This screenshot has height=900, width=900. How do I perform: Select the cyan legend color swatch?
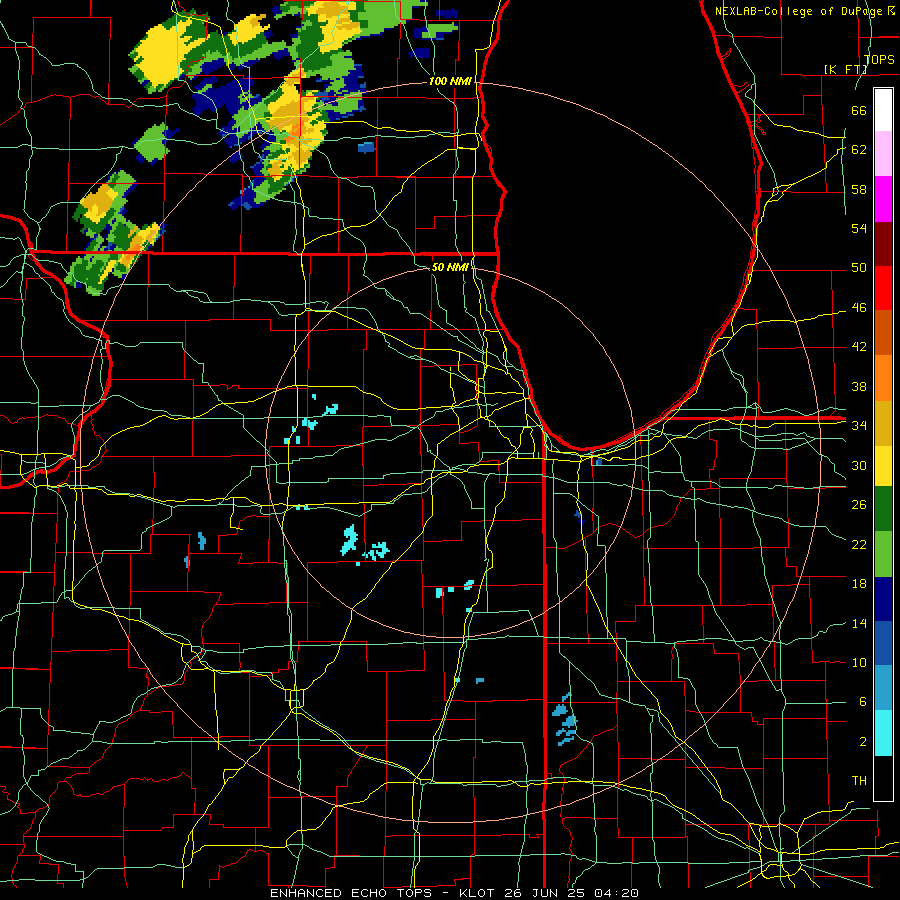click(x=883, y=733)
